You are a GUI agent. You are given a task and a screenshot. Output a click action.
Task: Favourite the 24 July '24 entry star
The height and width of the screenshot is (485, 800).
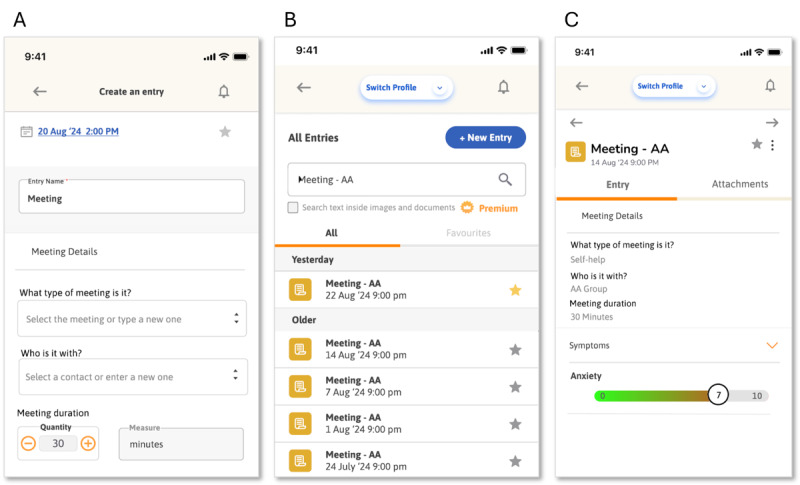pos(515,462)
